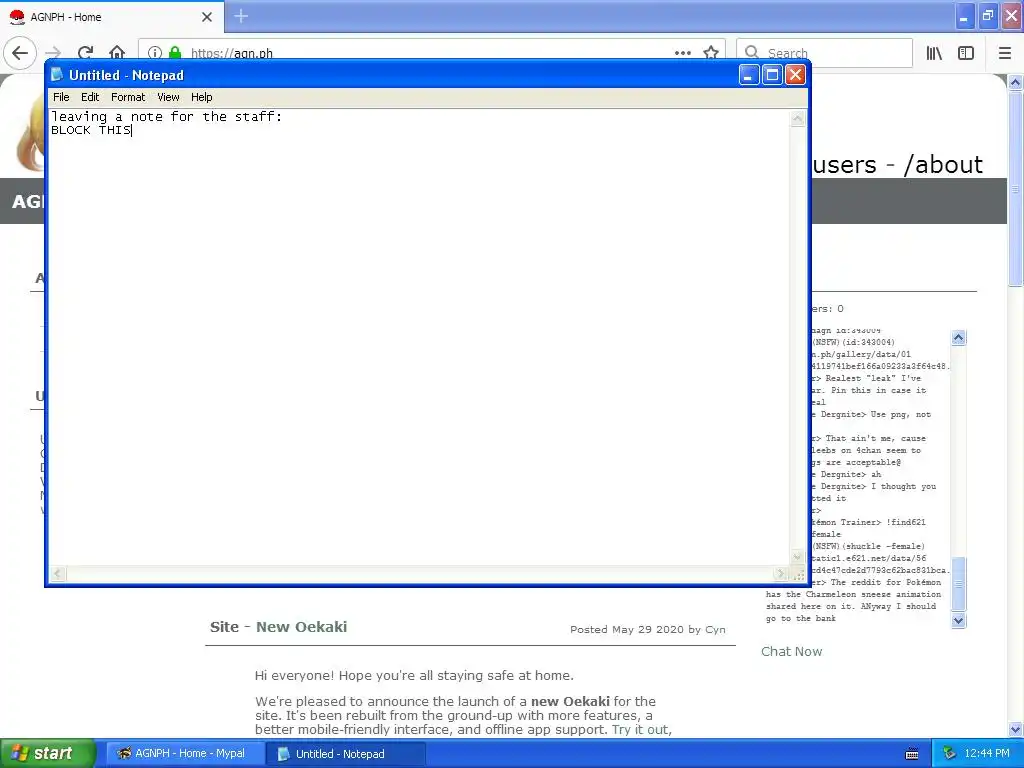1024x768 pixels.
Task: Select Untitled - Notepad taskbar button
Action: [345, 754]
